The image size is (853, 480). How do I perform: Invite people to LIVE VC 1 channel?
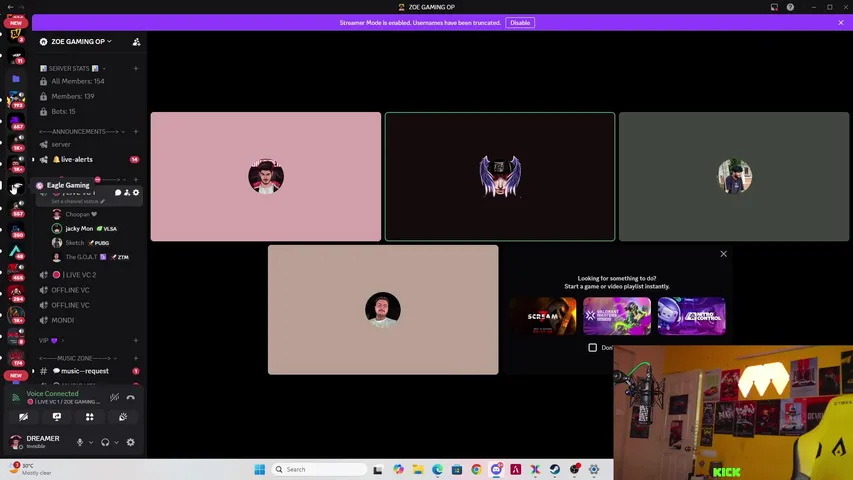pos(127,192)
